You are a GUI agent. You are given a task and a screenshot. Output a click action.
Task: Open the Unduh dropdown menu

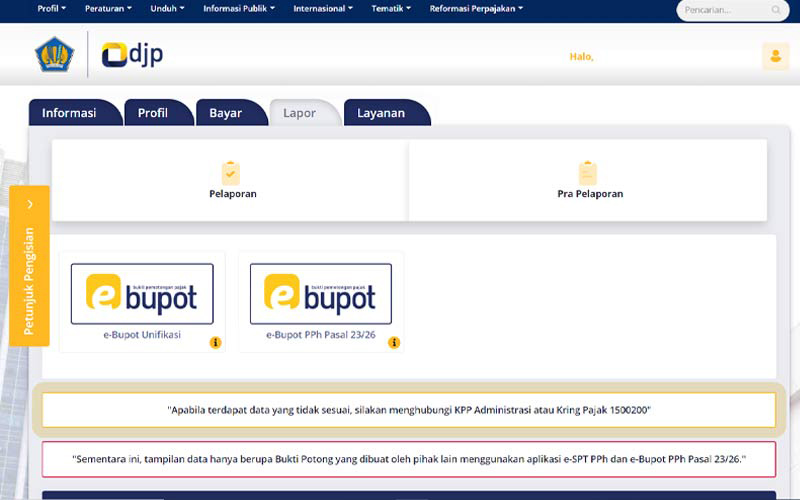(167, 9)
